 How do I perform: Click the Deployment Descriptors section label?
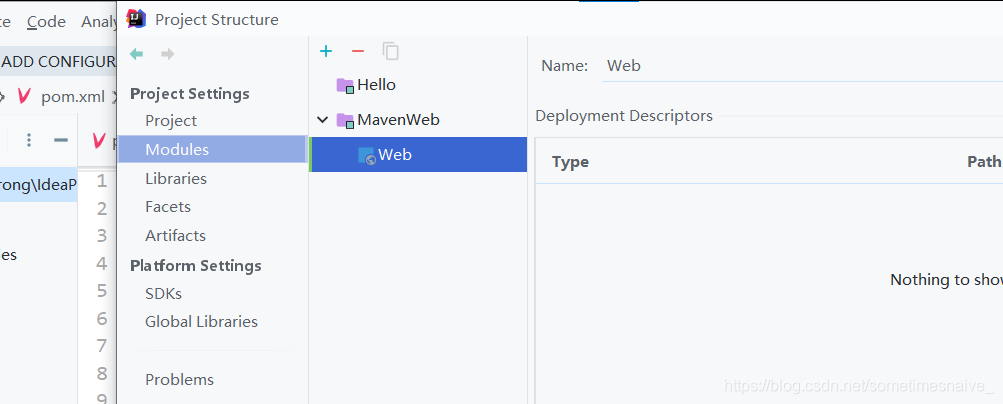624,116
